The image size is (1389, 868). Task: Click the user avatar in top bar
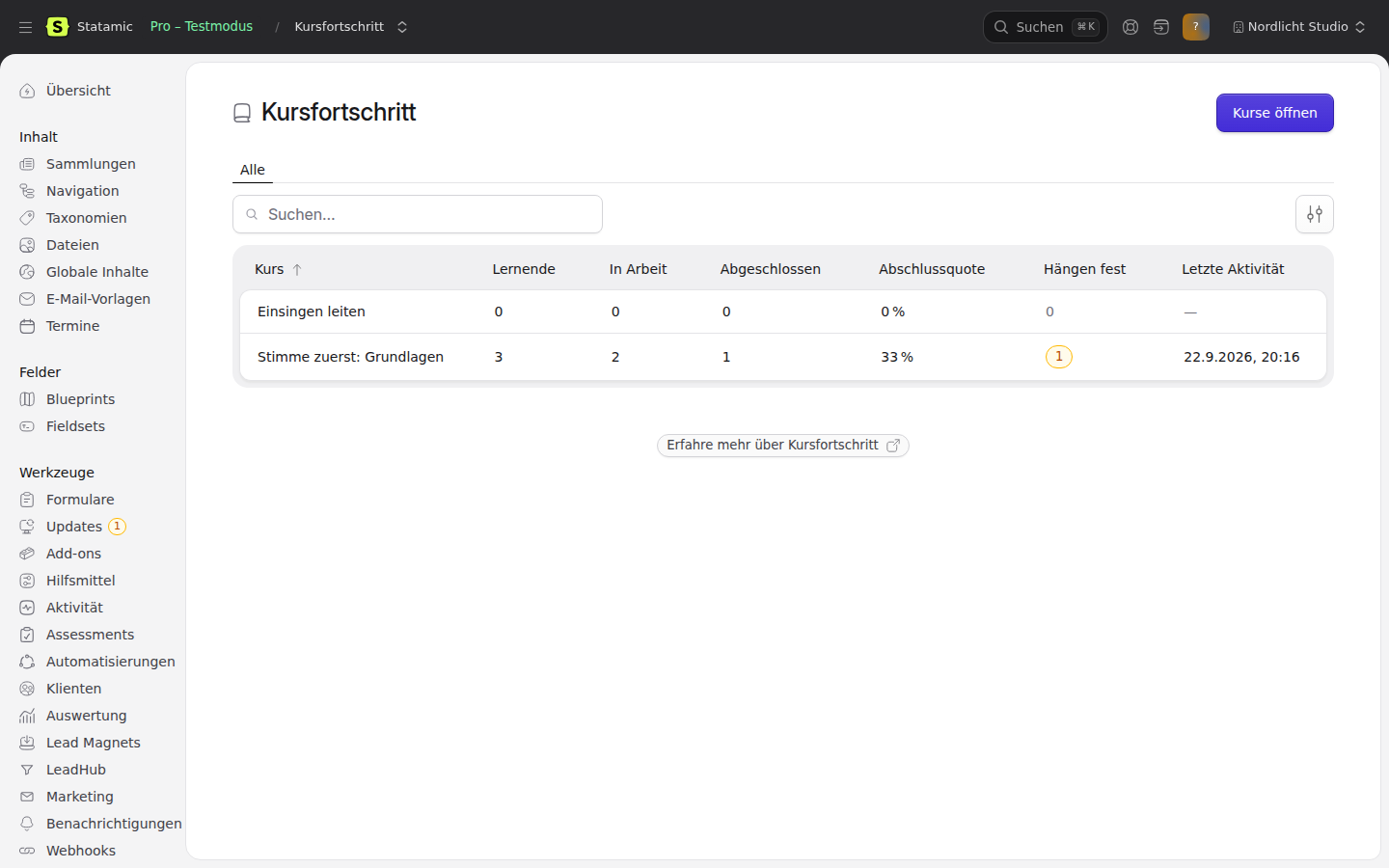tap(1196, 27)
